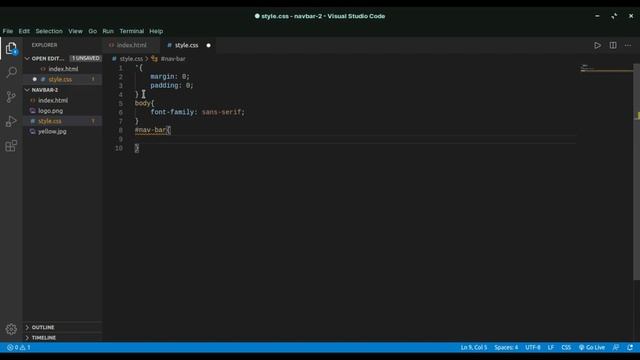Change the LF end of line sequence
Screen dimensions: 640x360
(x=551, y=347)
